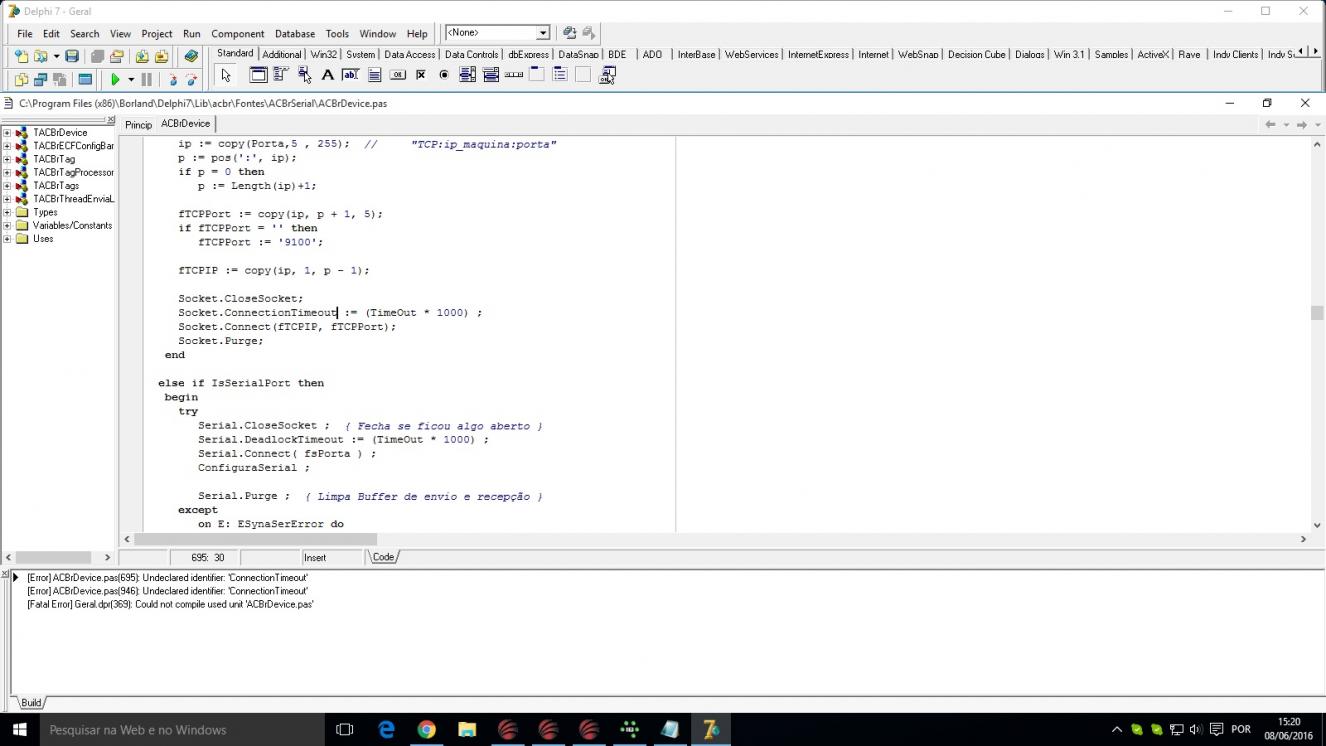Click the Save file floppy icon
The height and width of the screenshot is (746, 1326).
[x=72, y=56]
